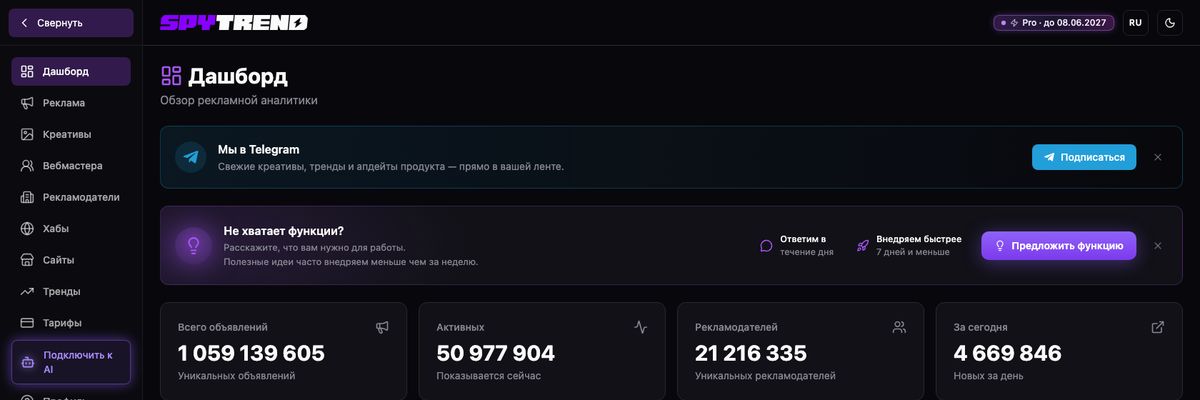This screenshot has width=1200, height=400.
Task: Switch language with the RU button
Action: [1135, 22]
